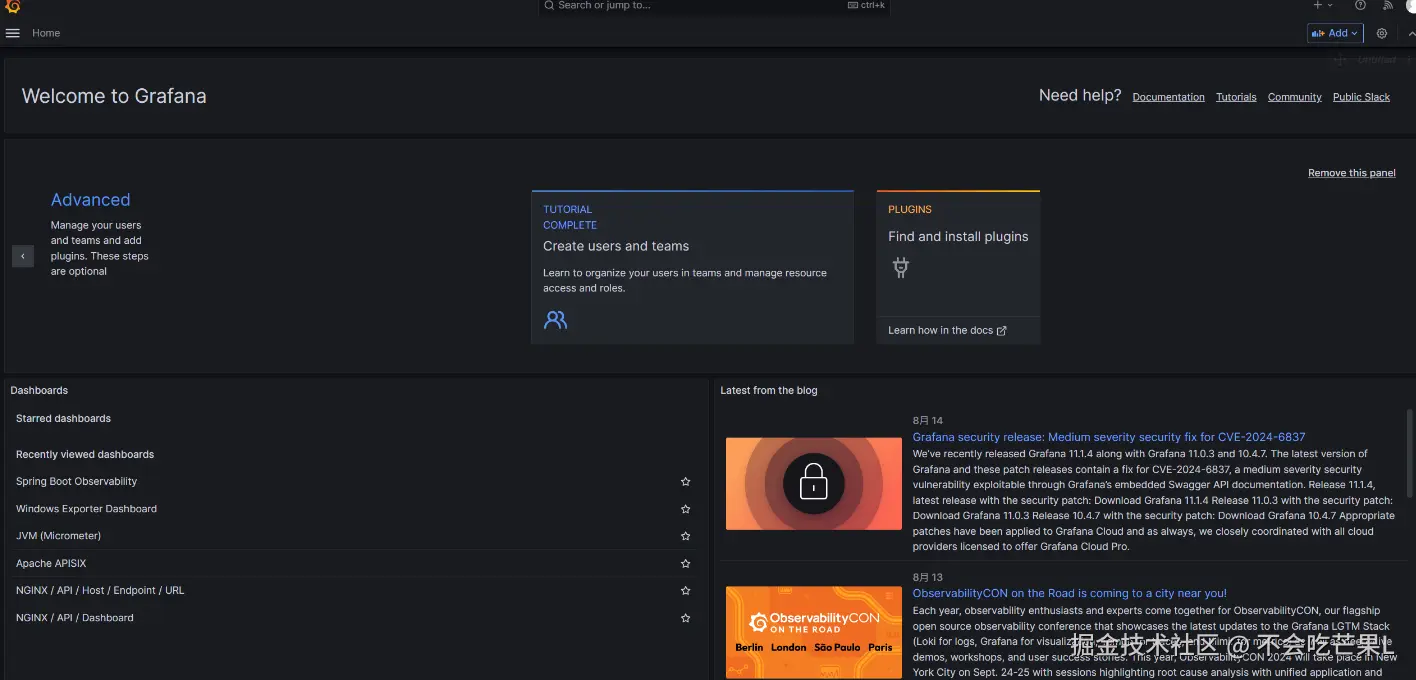Open the news feed RSS icon

(1388, 5)
